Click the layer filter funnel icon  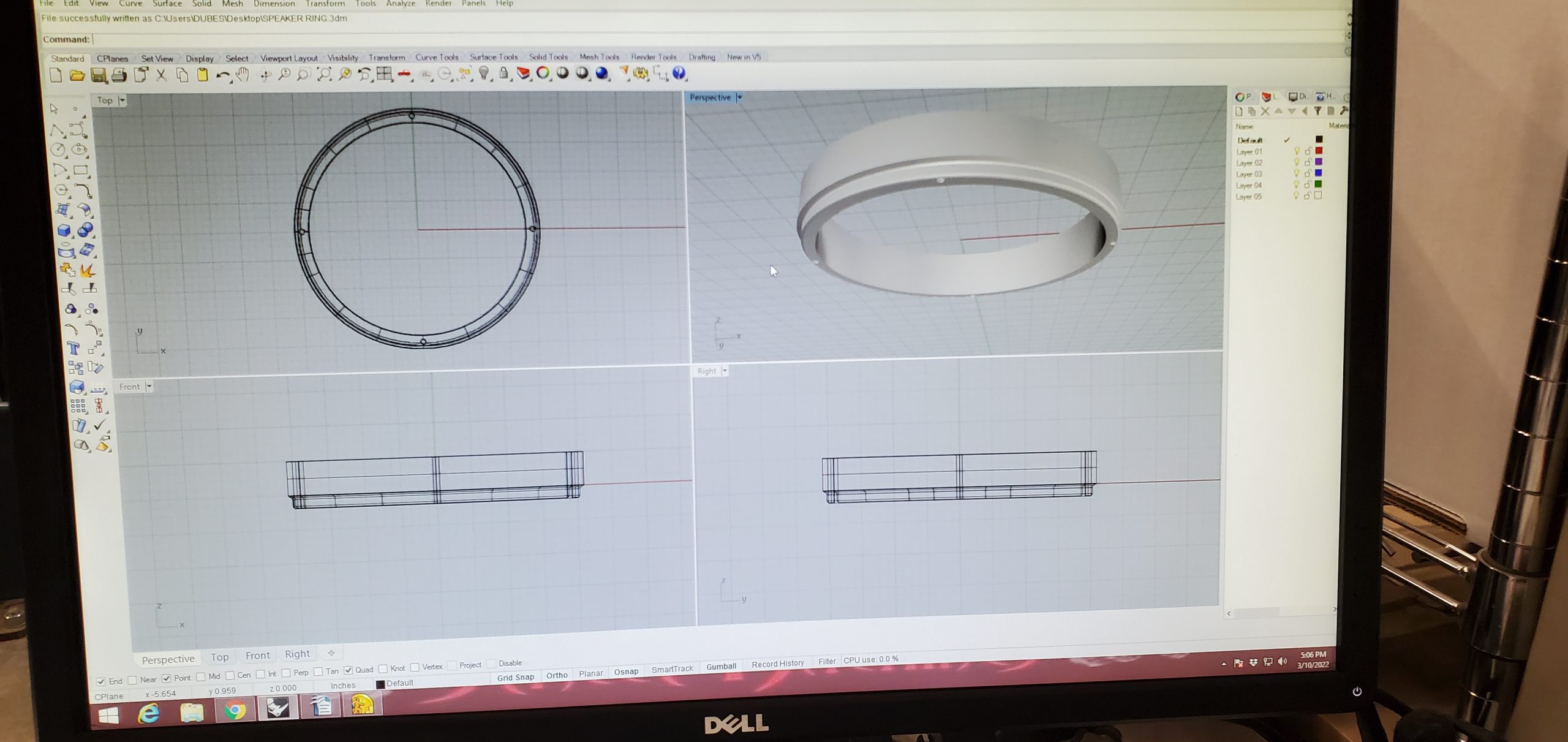(x=1317, y=111)
